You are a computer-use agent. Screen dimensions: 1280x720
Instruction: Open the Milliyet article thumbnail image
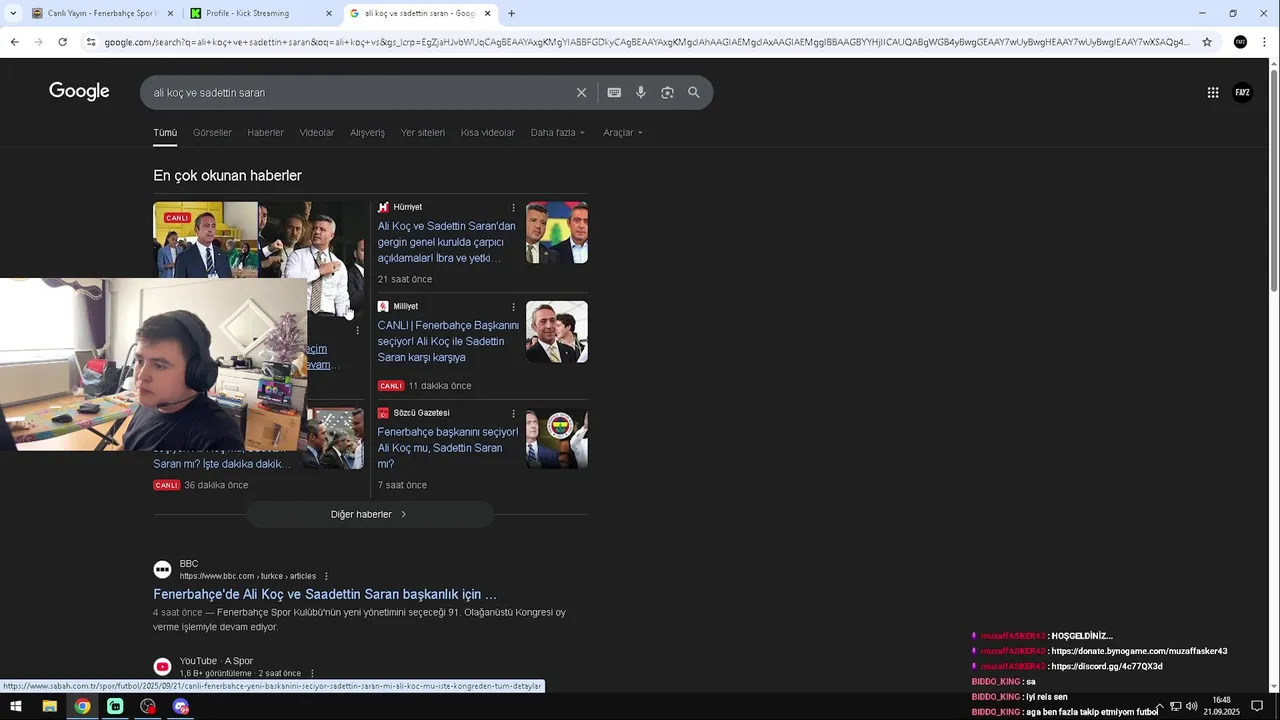pyautogui.click(x=557, y=332)
